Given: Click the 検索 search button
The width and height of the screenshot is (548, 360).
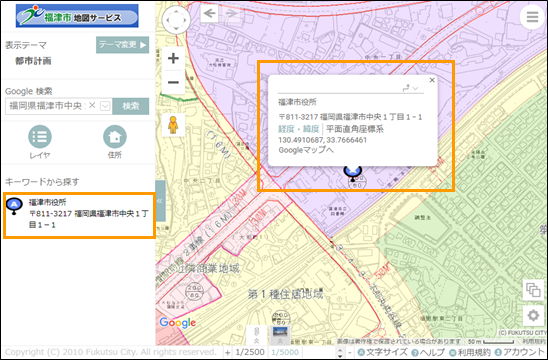Looking at the screenshot, I should coord(131,106).
